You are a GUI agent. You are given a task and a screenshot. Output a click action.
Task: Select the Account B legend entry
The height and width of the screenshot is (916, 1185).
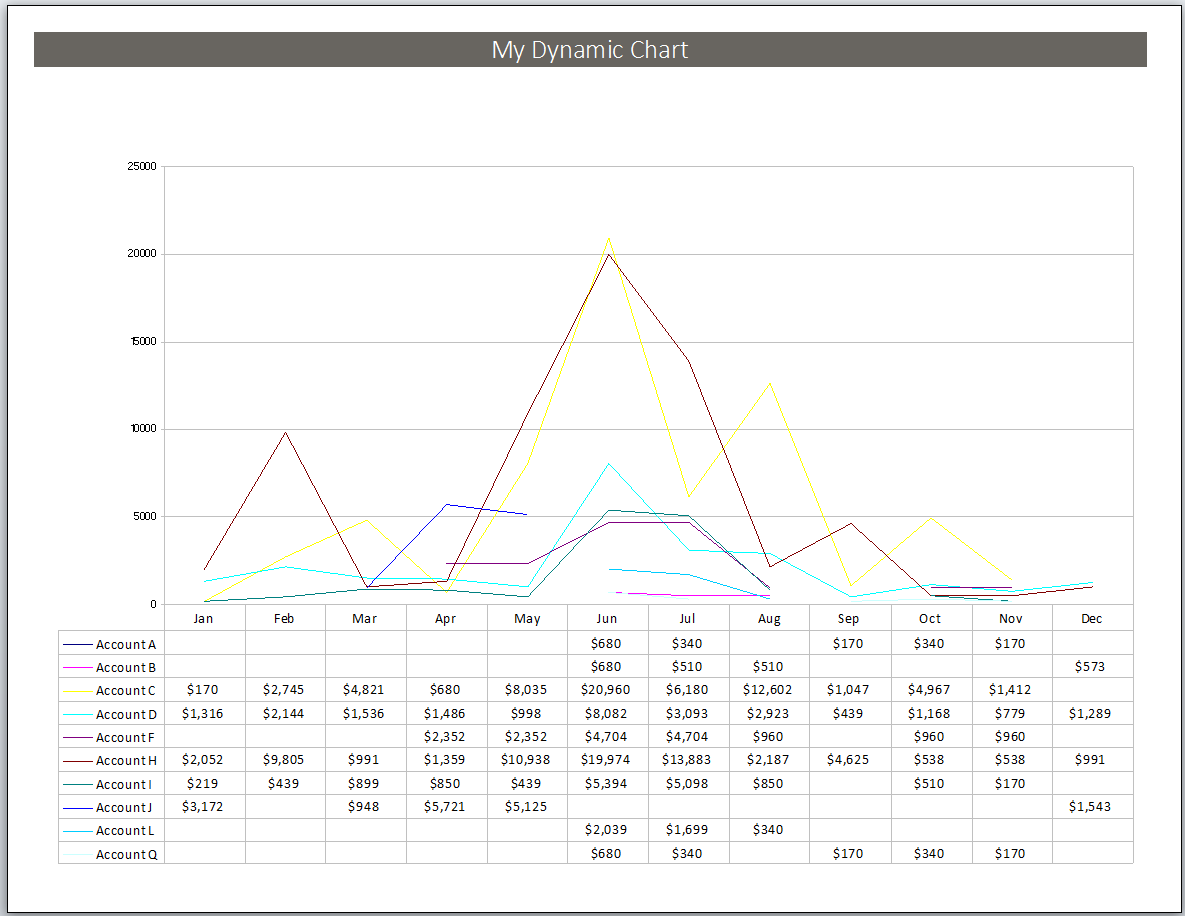[111, 667]
